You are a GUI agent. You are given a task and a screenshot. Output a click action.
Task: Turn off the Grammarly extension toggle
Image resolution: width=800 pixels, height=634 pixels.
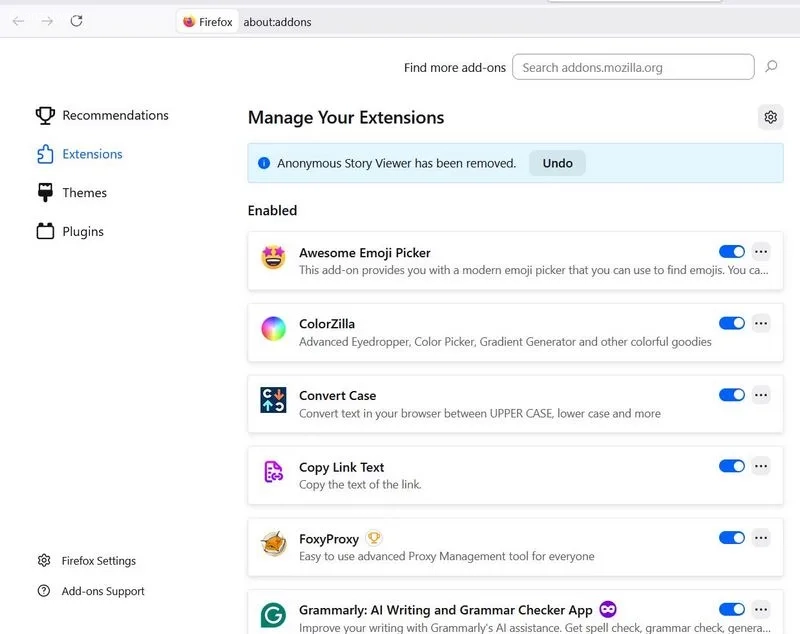click(x=732, y=609)
